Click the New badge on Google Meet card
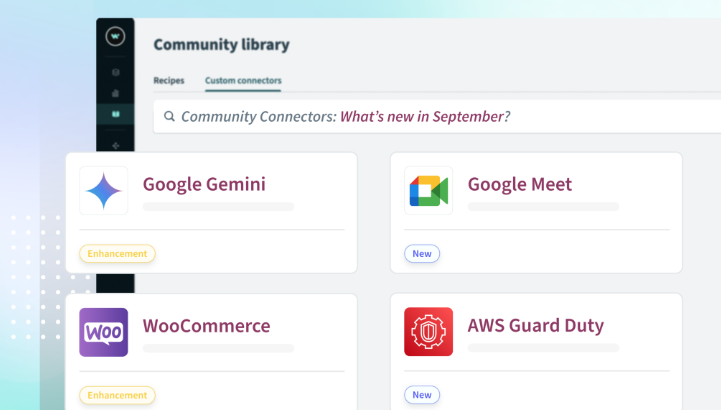The height and width of the screenshot is (410, 721). [422, 254]
